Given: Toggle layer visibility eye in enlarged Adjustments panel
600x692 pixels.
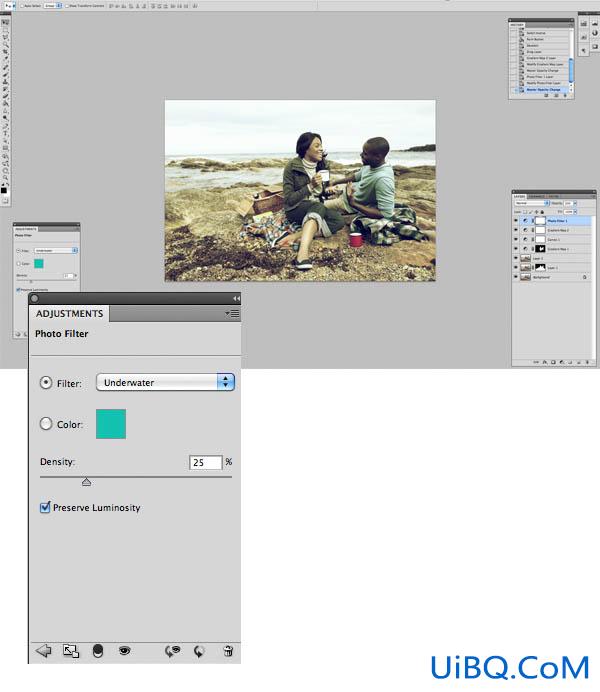Looking at the screenshot, I should click(124, 650).
